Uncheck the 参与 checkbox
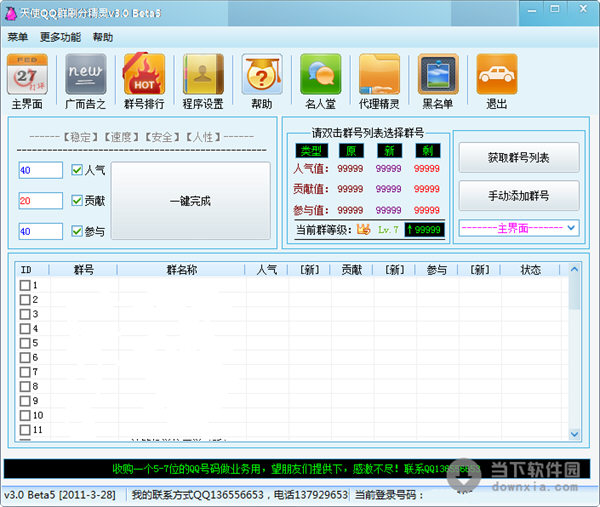Screen dimensions: 600x507 pyautogui.click(x=77, y=231)
